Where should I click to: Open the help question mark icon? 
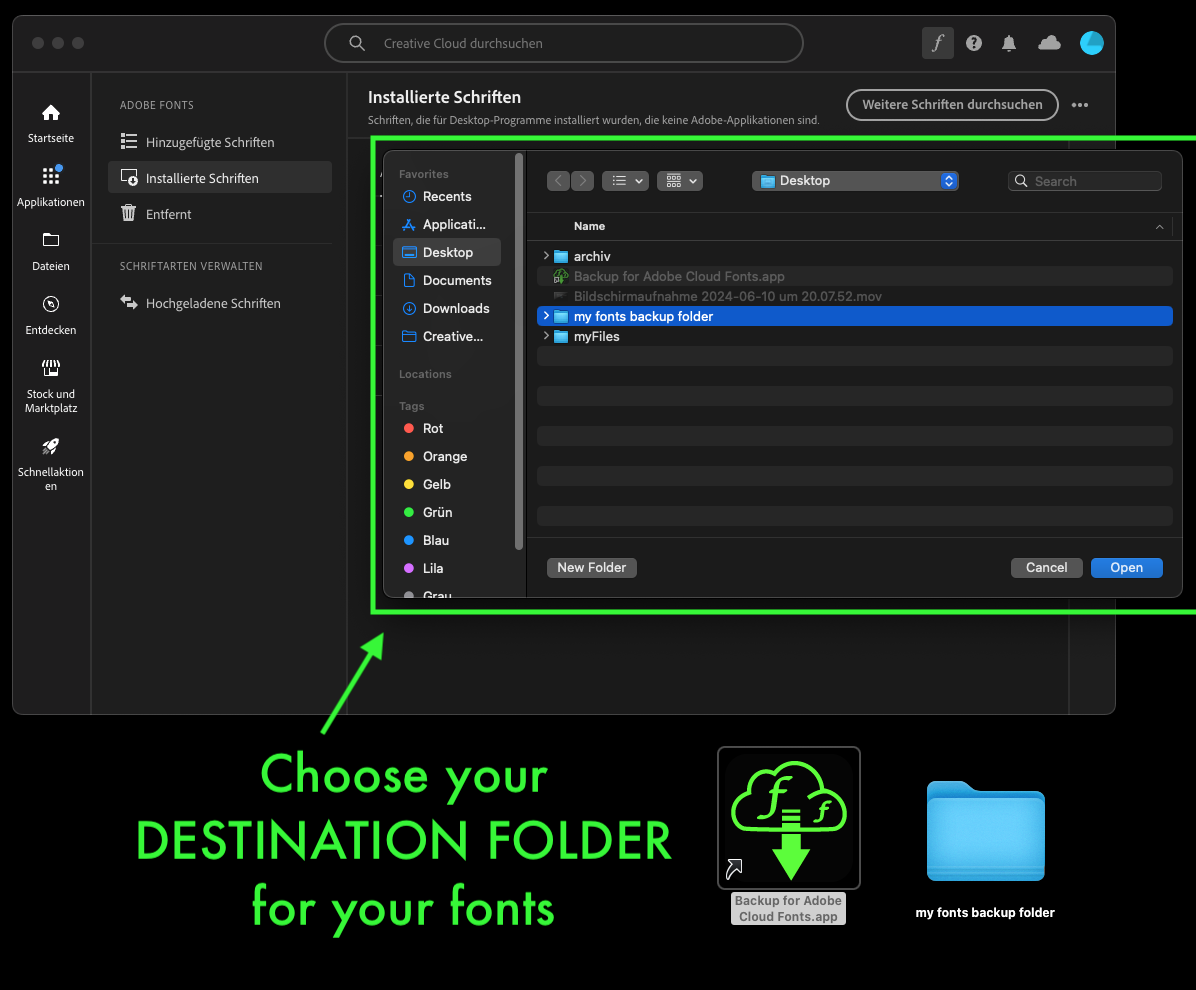pyautogui.click(x=973, y=43)
